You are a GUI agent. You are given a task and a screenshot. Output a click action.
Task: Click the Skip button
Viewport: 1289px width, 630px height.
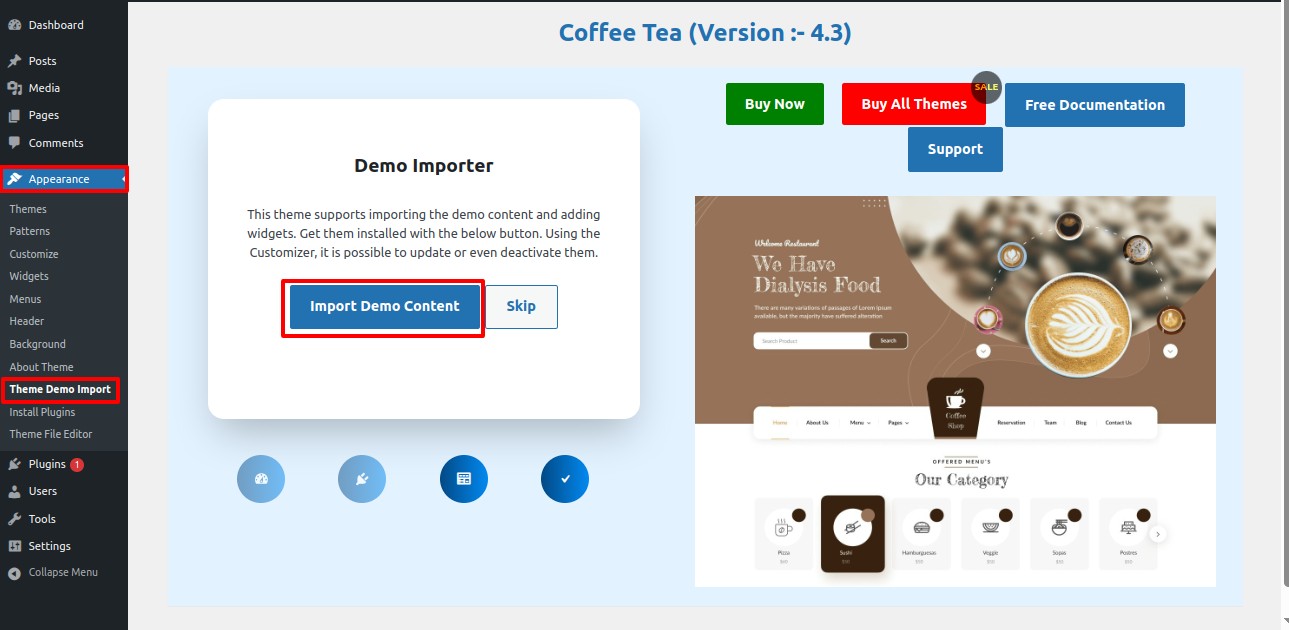pos(521,307)
